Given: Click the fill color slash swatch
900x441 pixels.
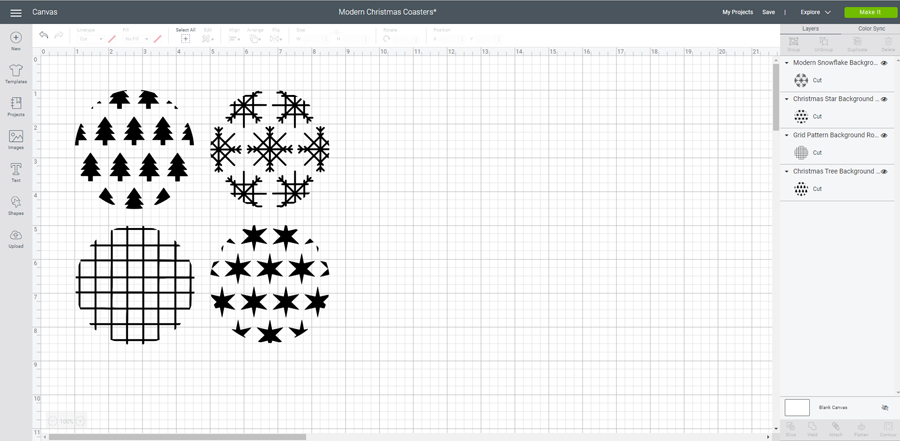Looking at the screenshot, I should [x=157, y=38].
